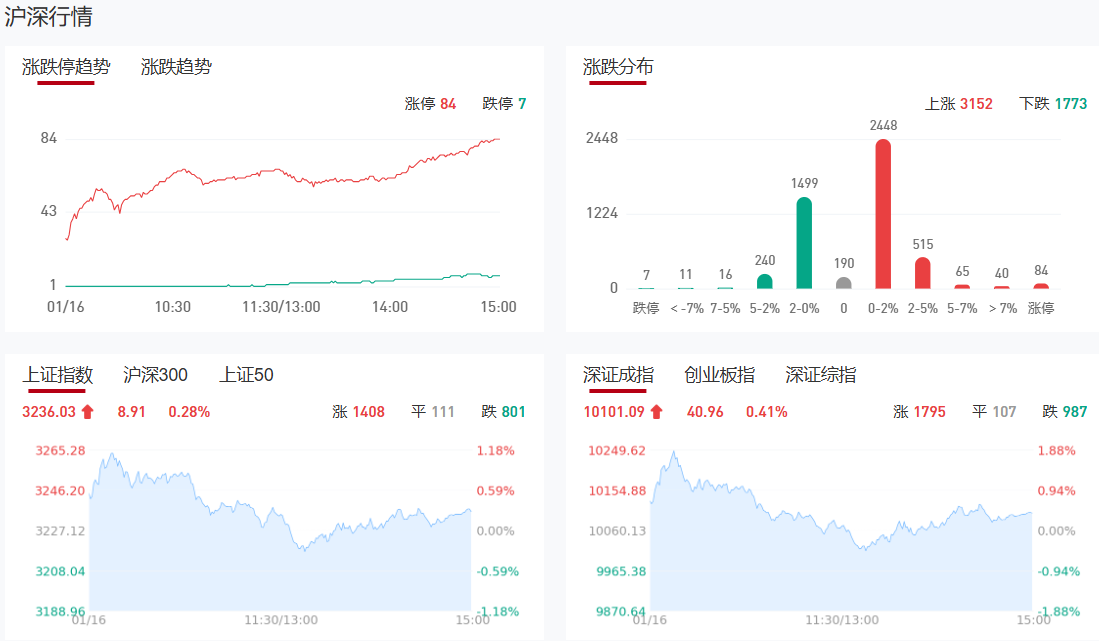This screenshot has height=641, width=1099.
Task: Open the 深证综指 tab
Action: click(x=820, y=375)
